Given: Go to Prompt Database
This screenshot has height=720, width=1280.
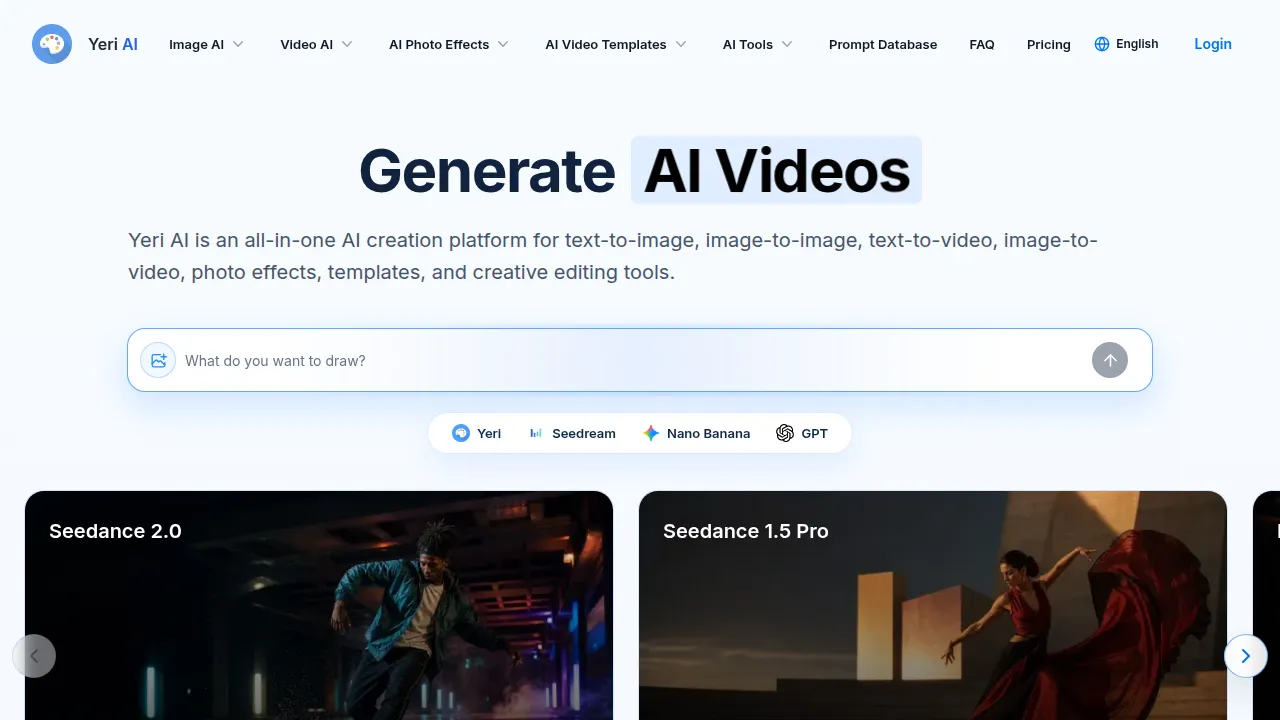Looking at the screenshot, I should (883, 44).
